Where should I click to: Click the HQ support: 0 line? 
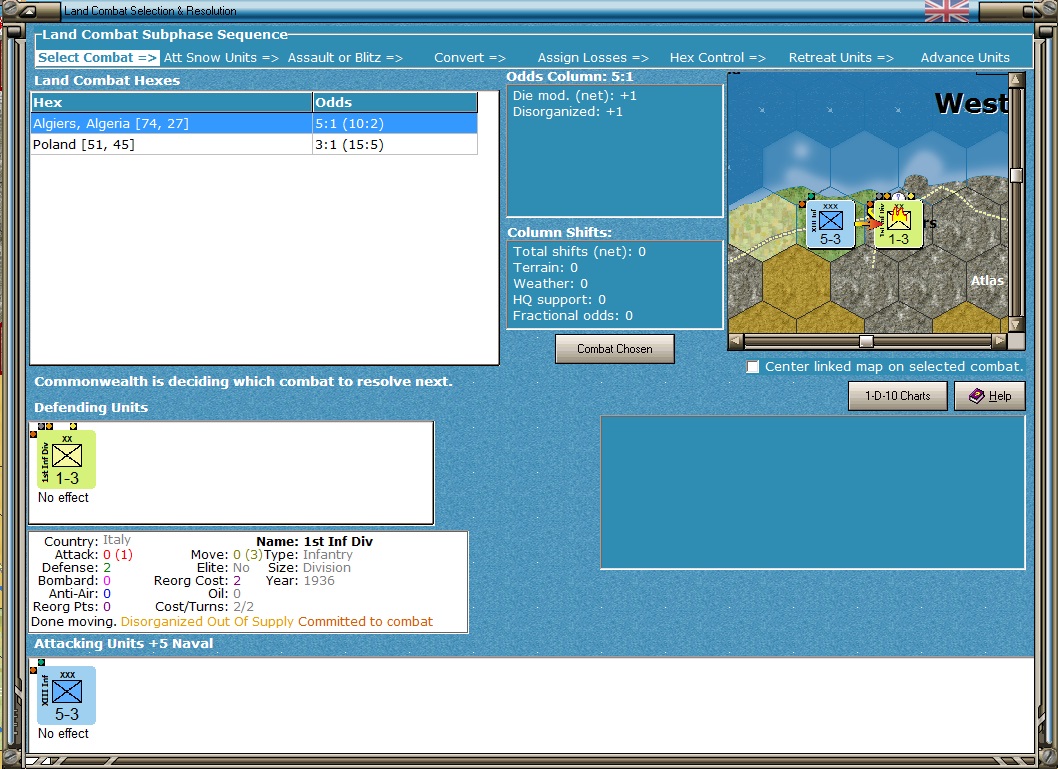click(x=559, y=300)
